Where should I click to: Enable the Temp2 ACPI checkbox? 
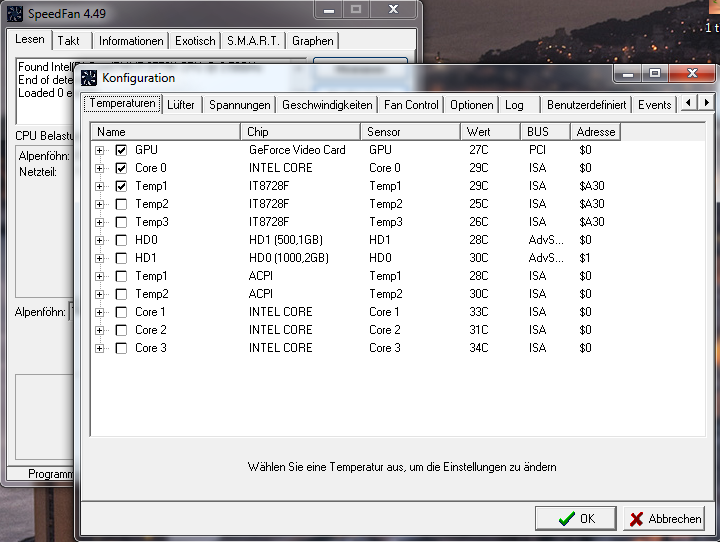coord(121,294)
